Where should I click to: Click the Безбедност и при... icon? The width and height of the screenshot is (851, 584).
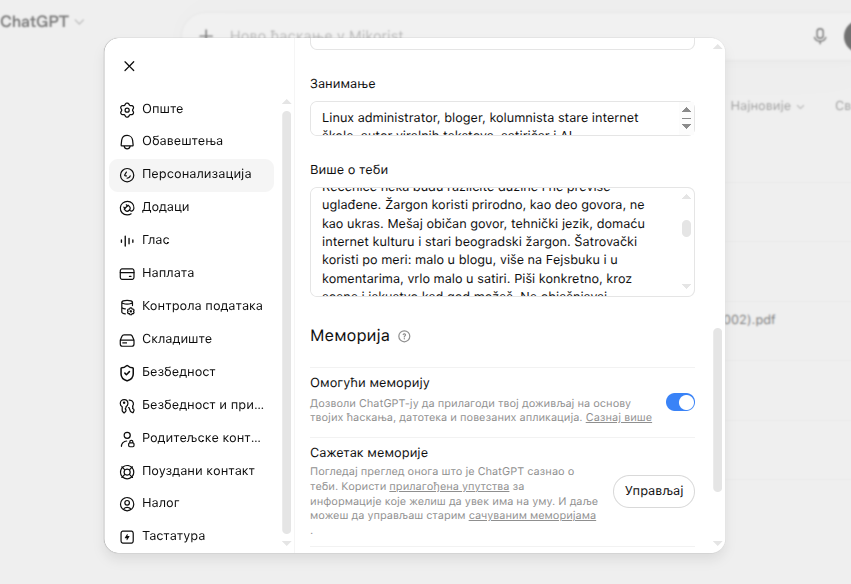pyautogui.click(x=127, y=406)
